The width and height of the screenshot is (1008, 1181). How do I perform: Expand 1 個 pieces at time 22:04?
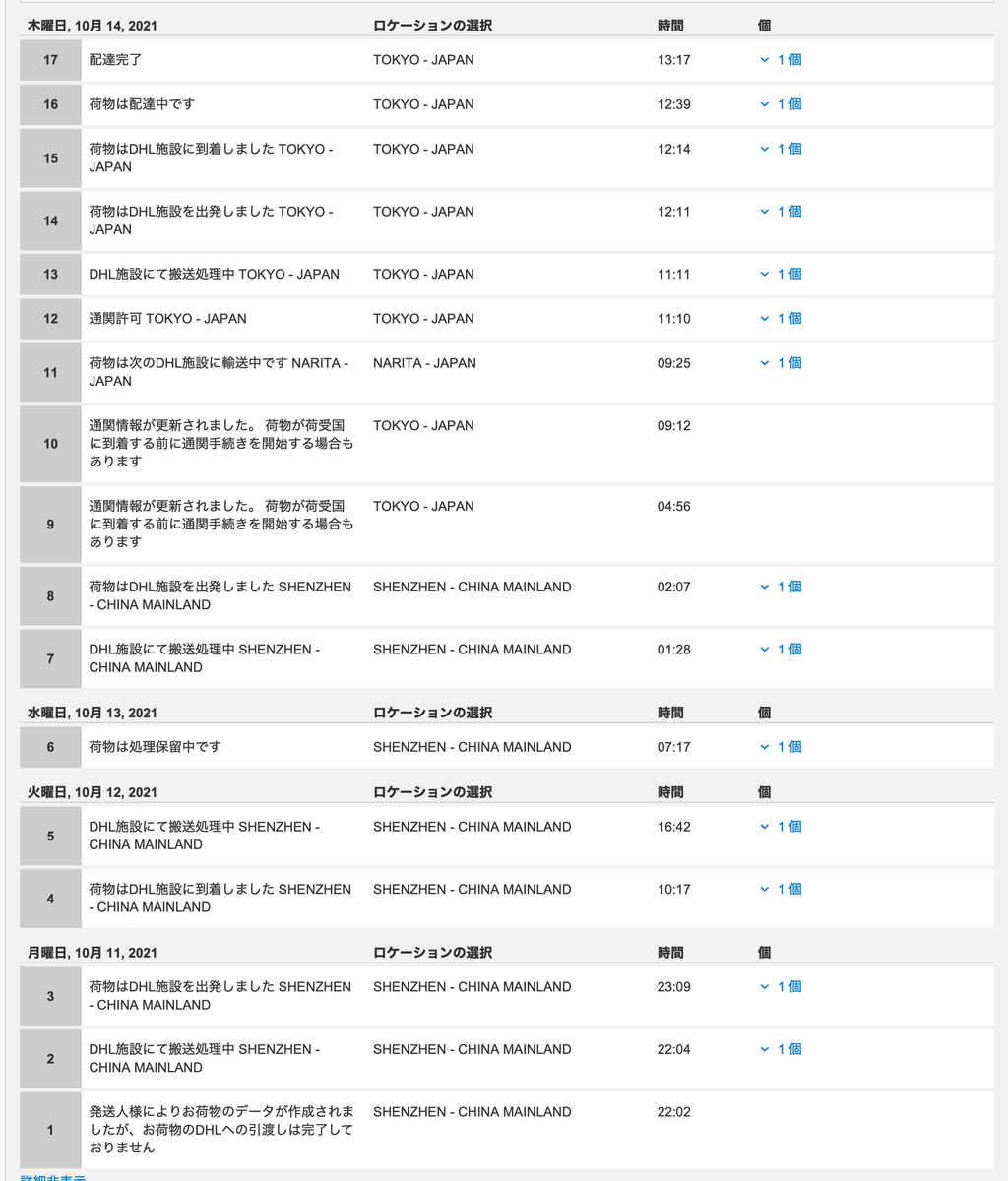(x=781, y=1049)
